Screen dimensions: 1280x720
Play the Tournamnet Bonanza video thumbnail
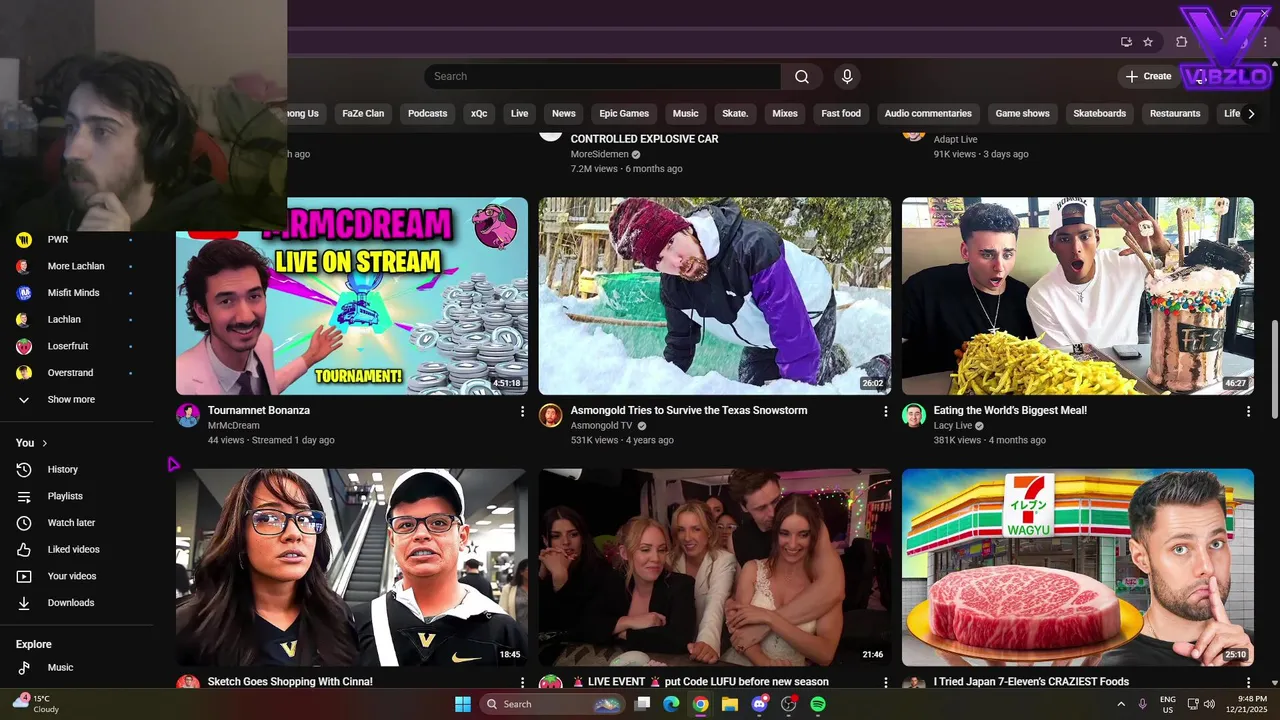352,296
